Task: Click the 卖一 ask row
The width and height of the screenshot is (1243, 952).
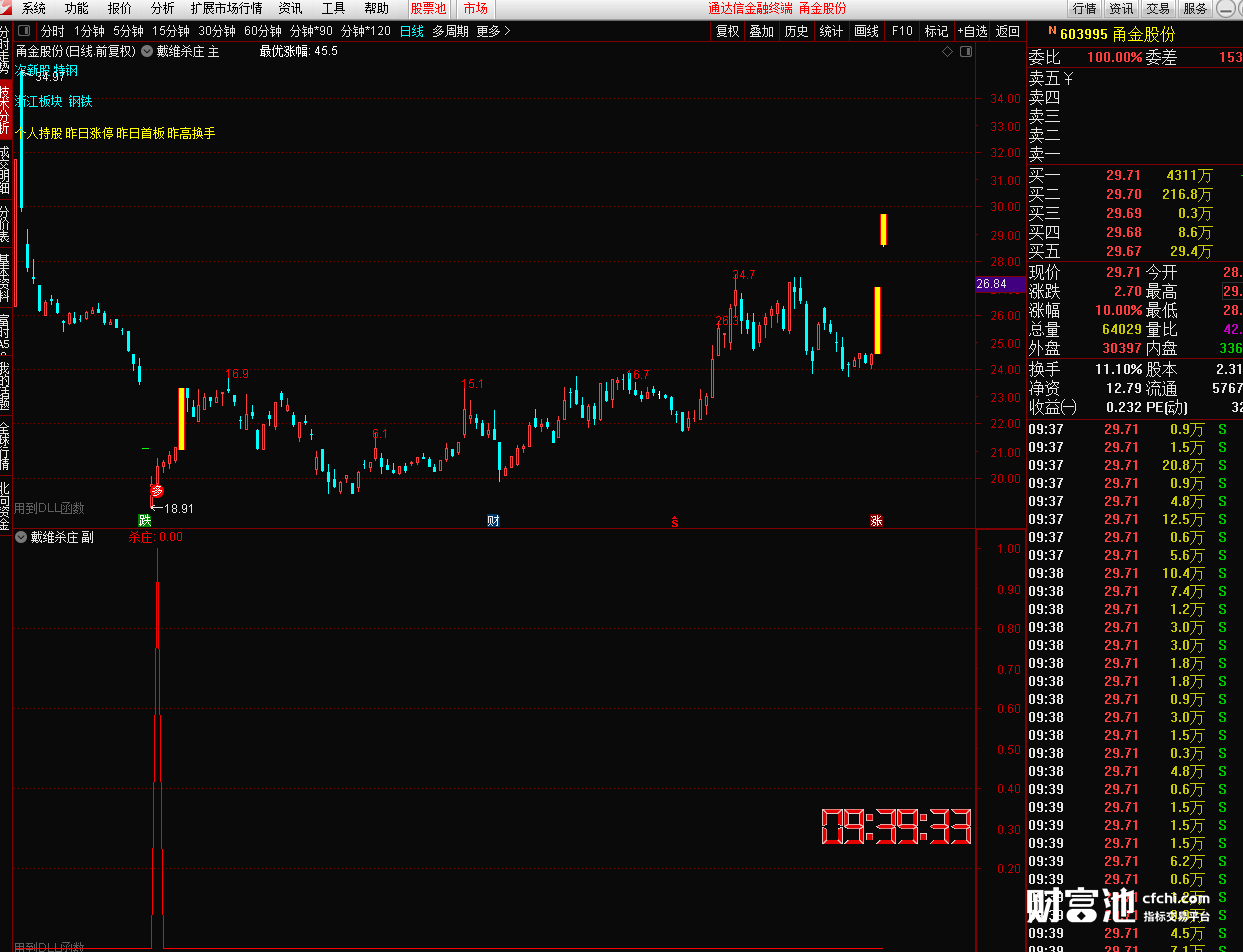Action: pyautogui.click(x=1134, y=154)
